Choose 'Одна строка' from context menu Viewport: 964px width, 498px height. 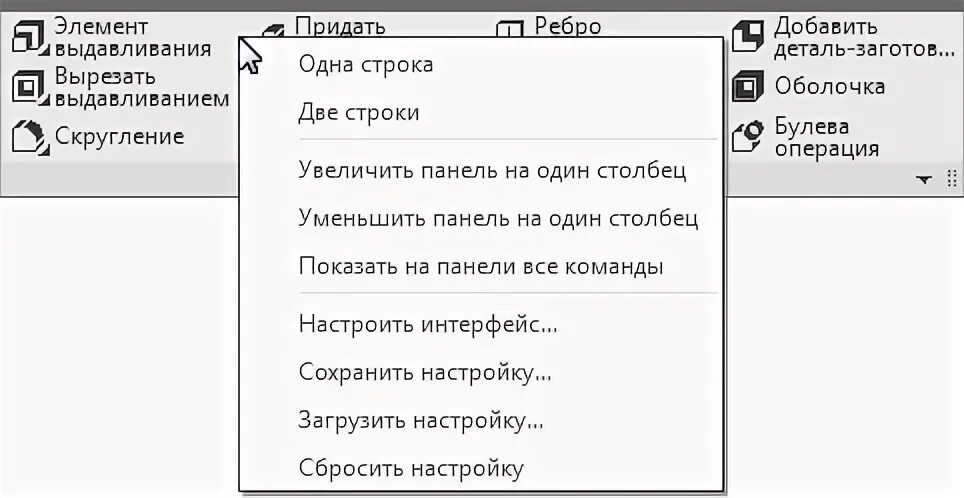coord(365,65)
